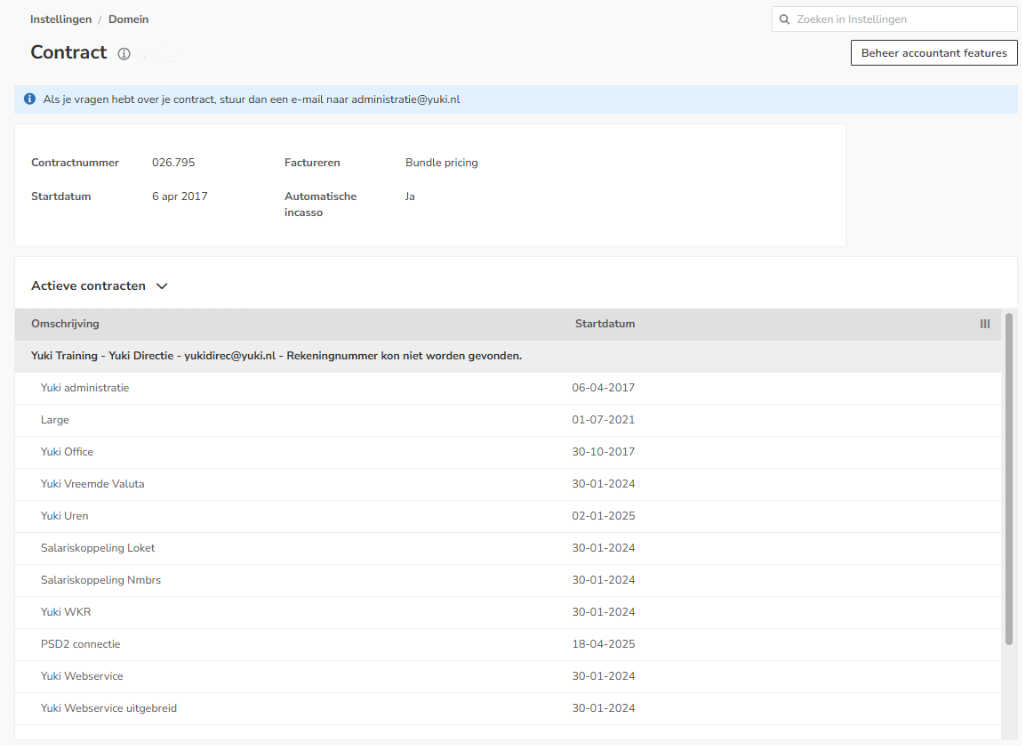Click the date 18-04-2025
Screen dimensions: 1022x746
point(604,644)
